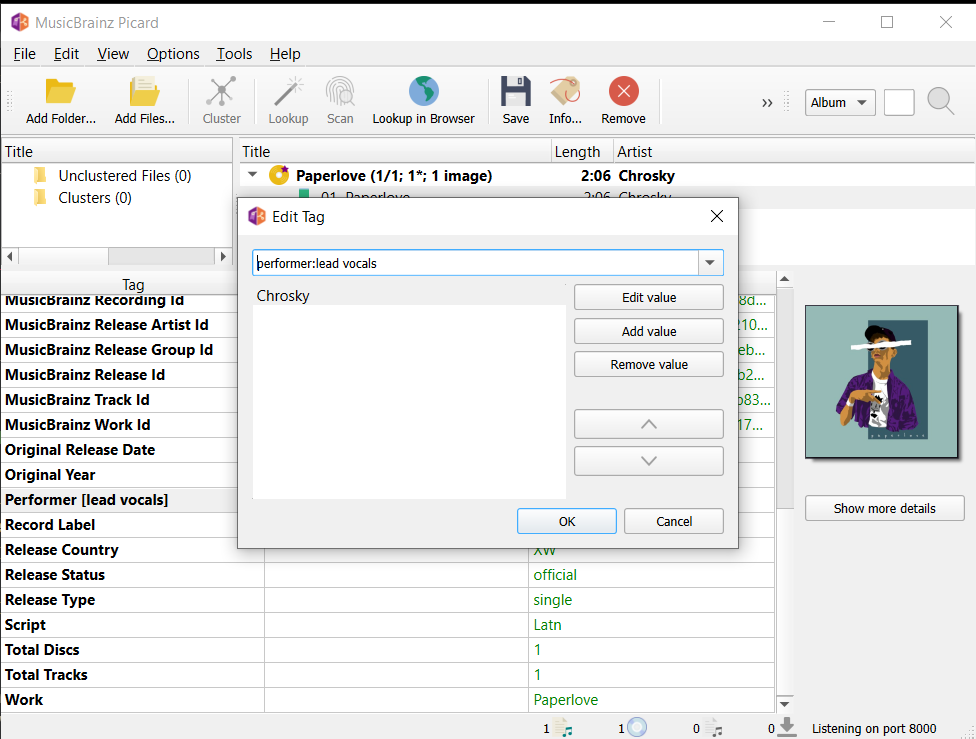Image resolution: width=976 pixels, height=739 pixels.
Task: Click the pending files status icon
Action: 714,728
